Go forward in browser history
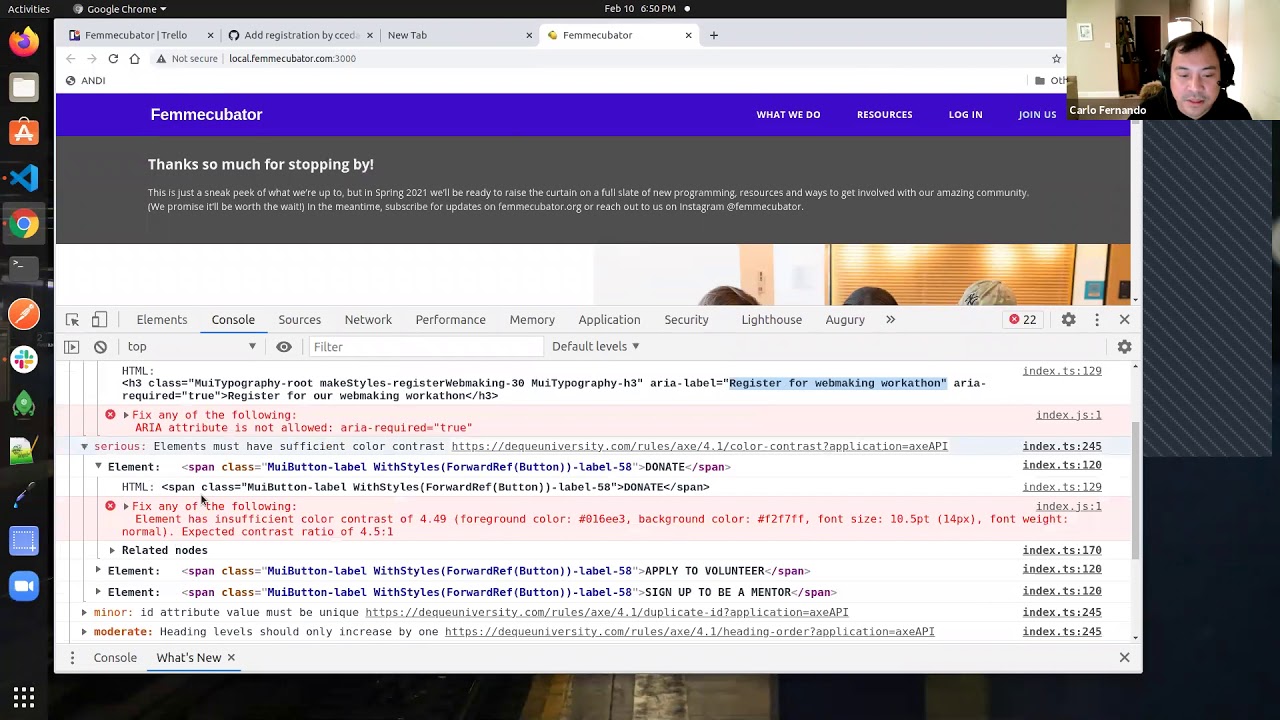Viewport: 1280px width, 720px height. click(92, 59)
